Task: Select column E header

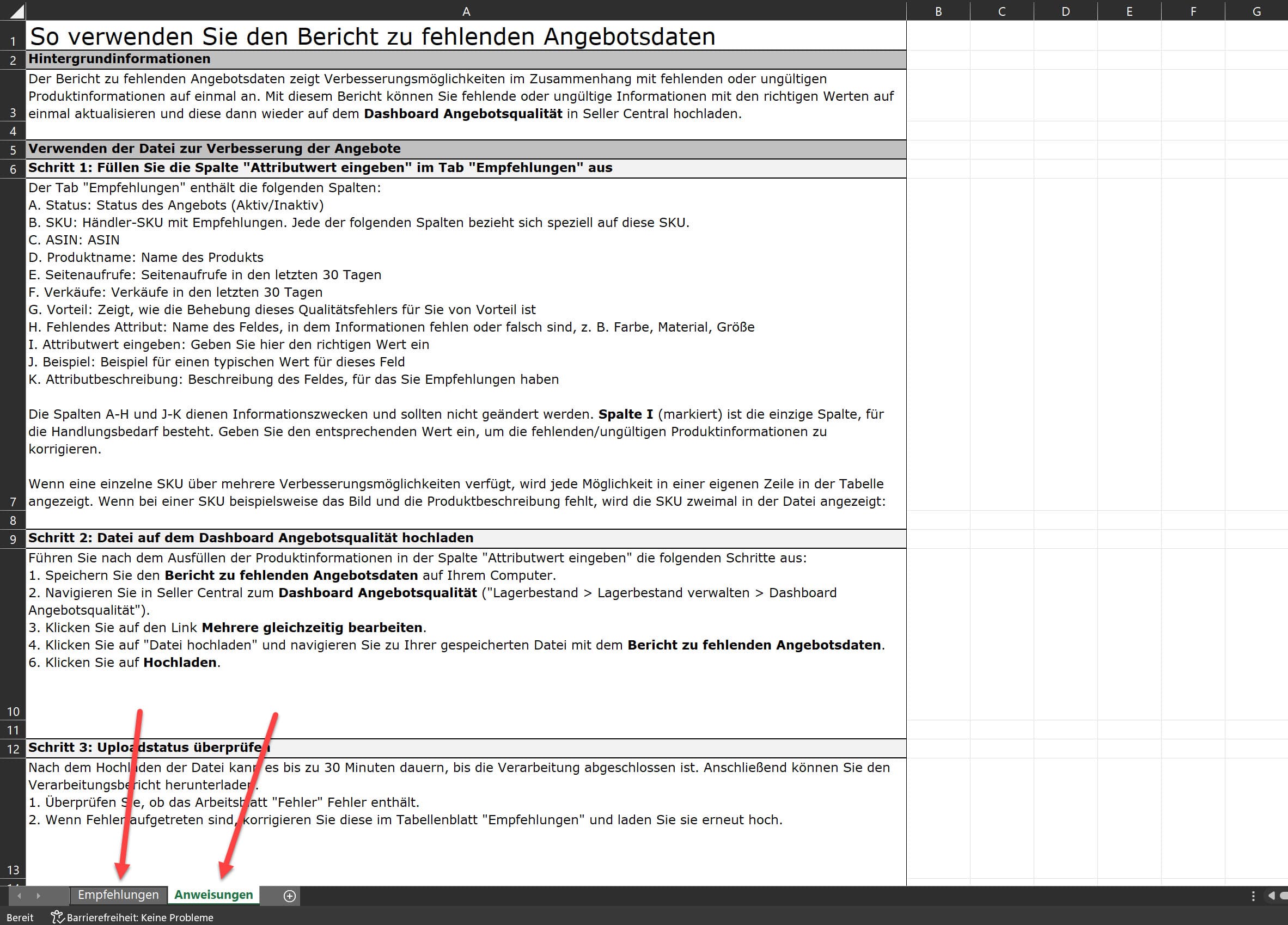Action: [1129, 11]
